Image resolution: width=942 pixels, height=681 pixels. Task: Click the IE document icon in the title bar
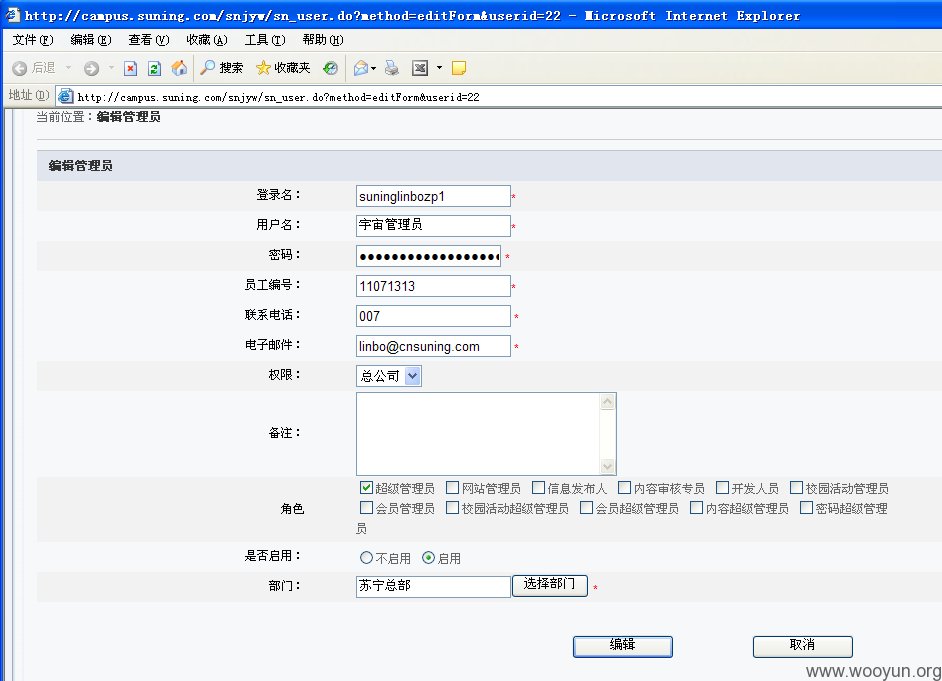13,15
